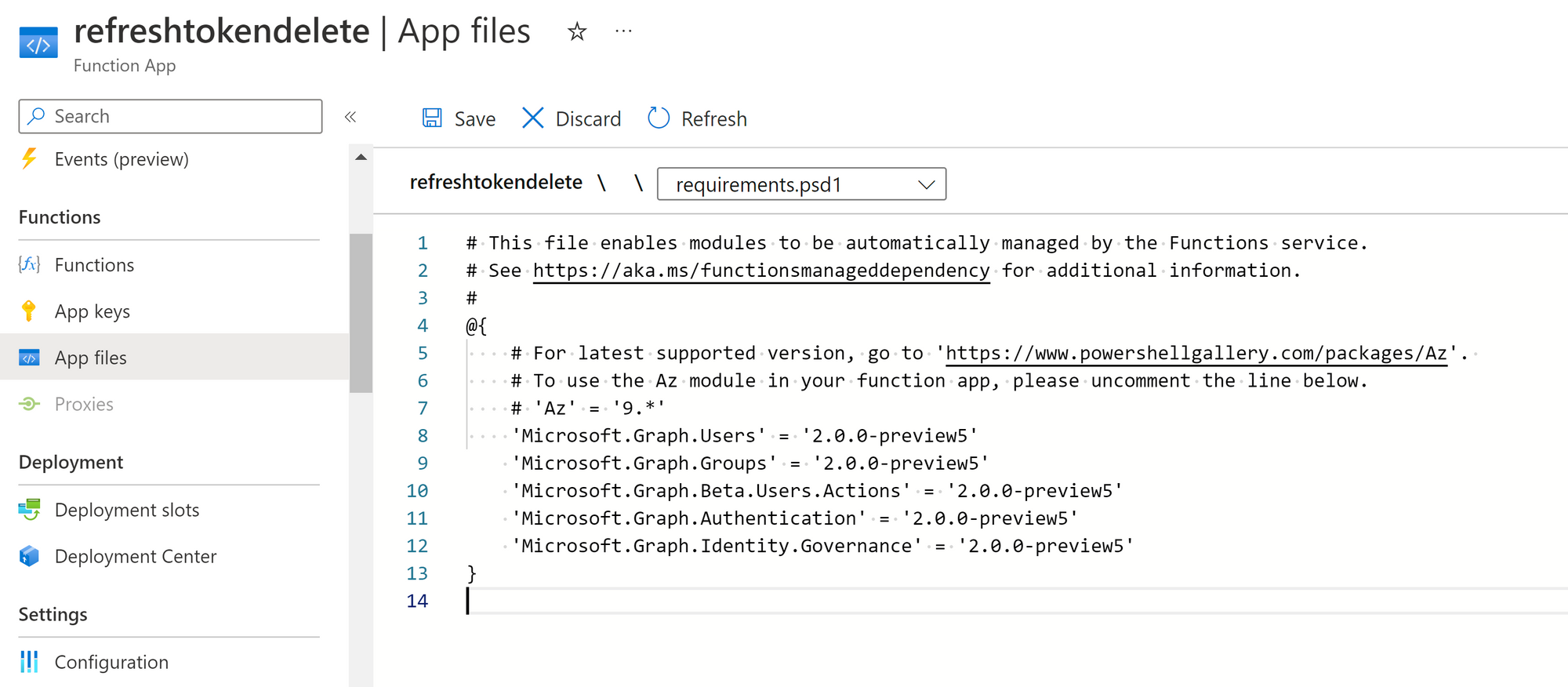Click the 'Function App' subtitle text
The image size is (1568, 687).
coord(125,66)
